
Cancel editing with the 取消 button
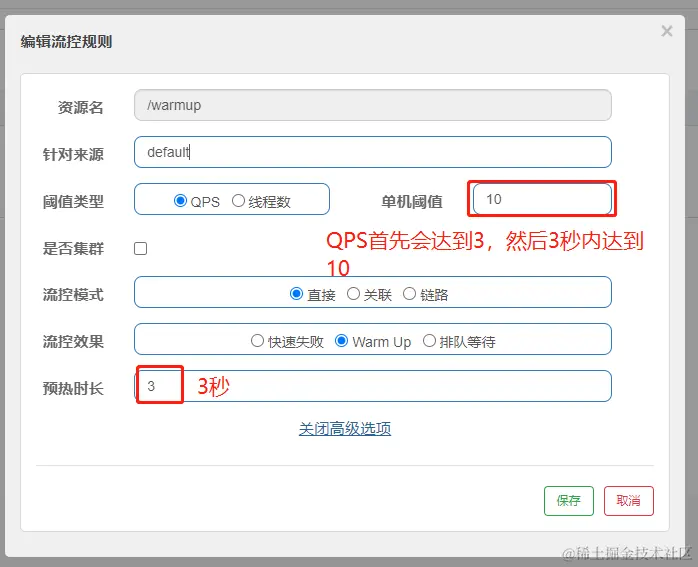tap(629, 501)
